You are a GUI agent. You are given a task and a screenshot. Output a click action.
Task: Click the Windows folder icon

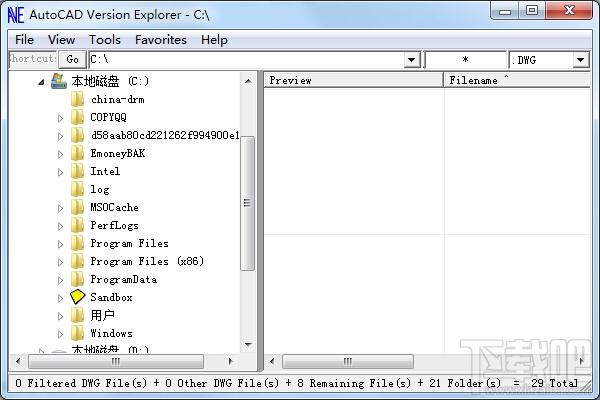coord(77,333)
